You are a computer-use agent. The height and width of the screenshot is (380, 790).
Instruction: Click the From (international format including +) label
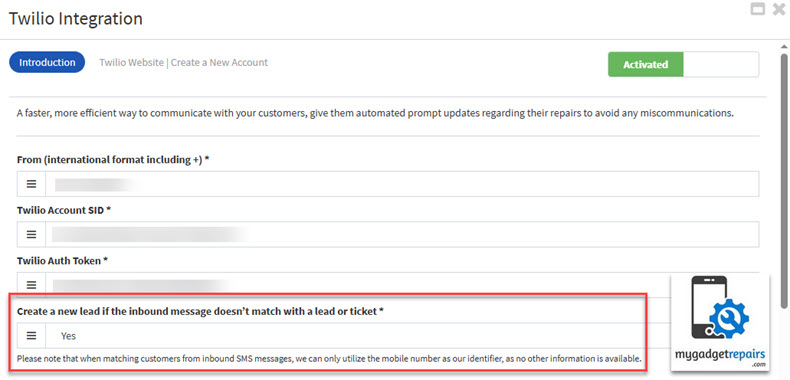(x=113, y=160)
